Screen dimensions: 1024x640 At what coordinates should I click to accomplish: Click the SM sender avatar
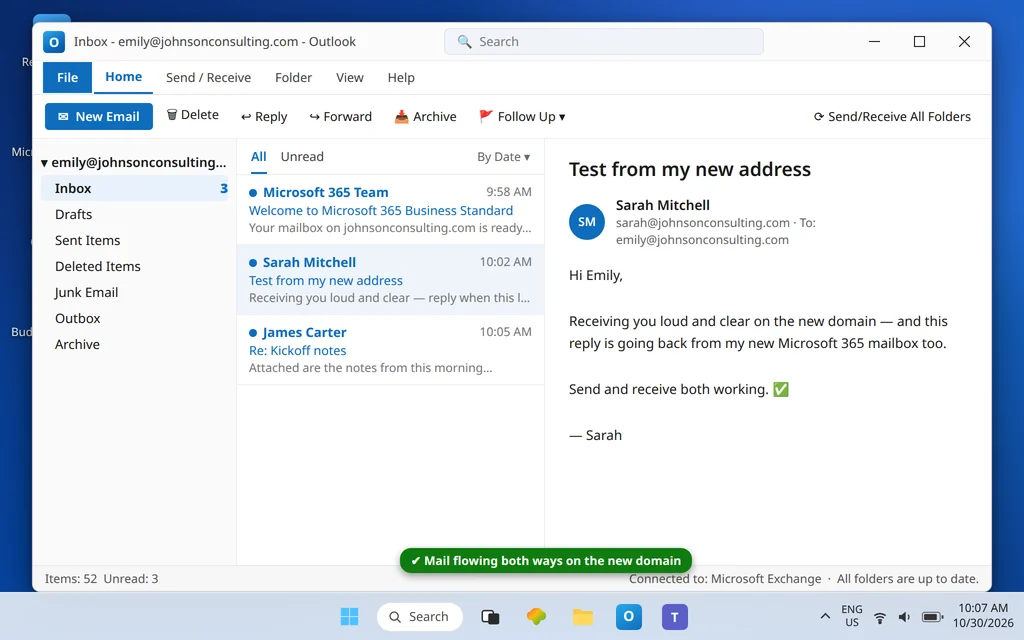[x=586, y=222]
